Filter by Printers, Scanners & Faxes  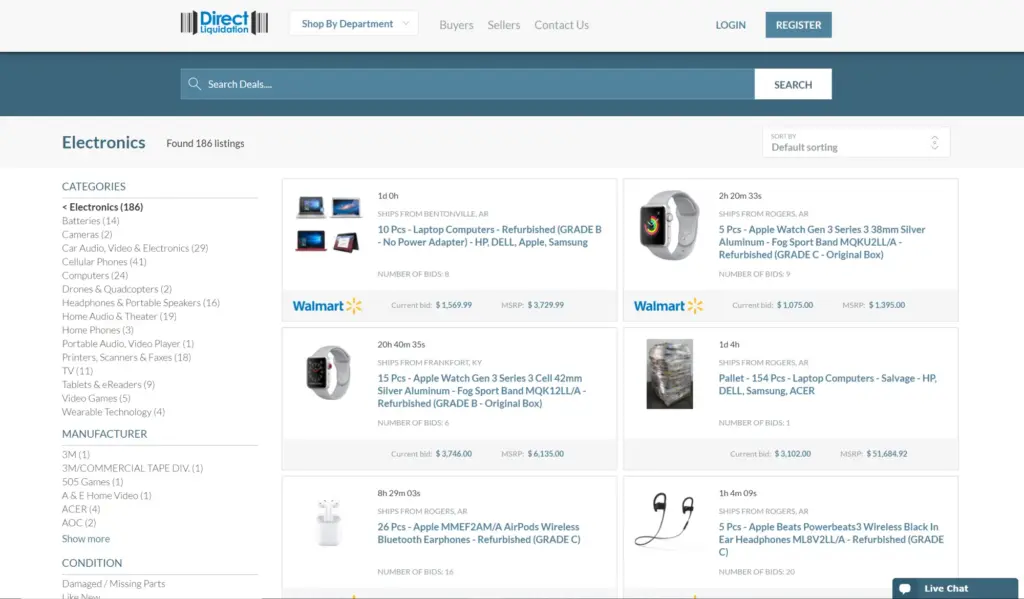tap(126, 357)
